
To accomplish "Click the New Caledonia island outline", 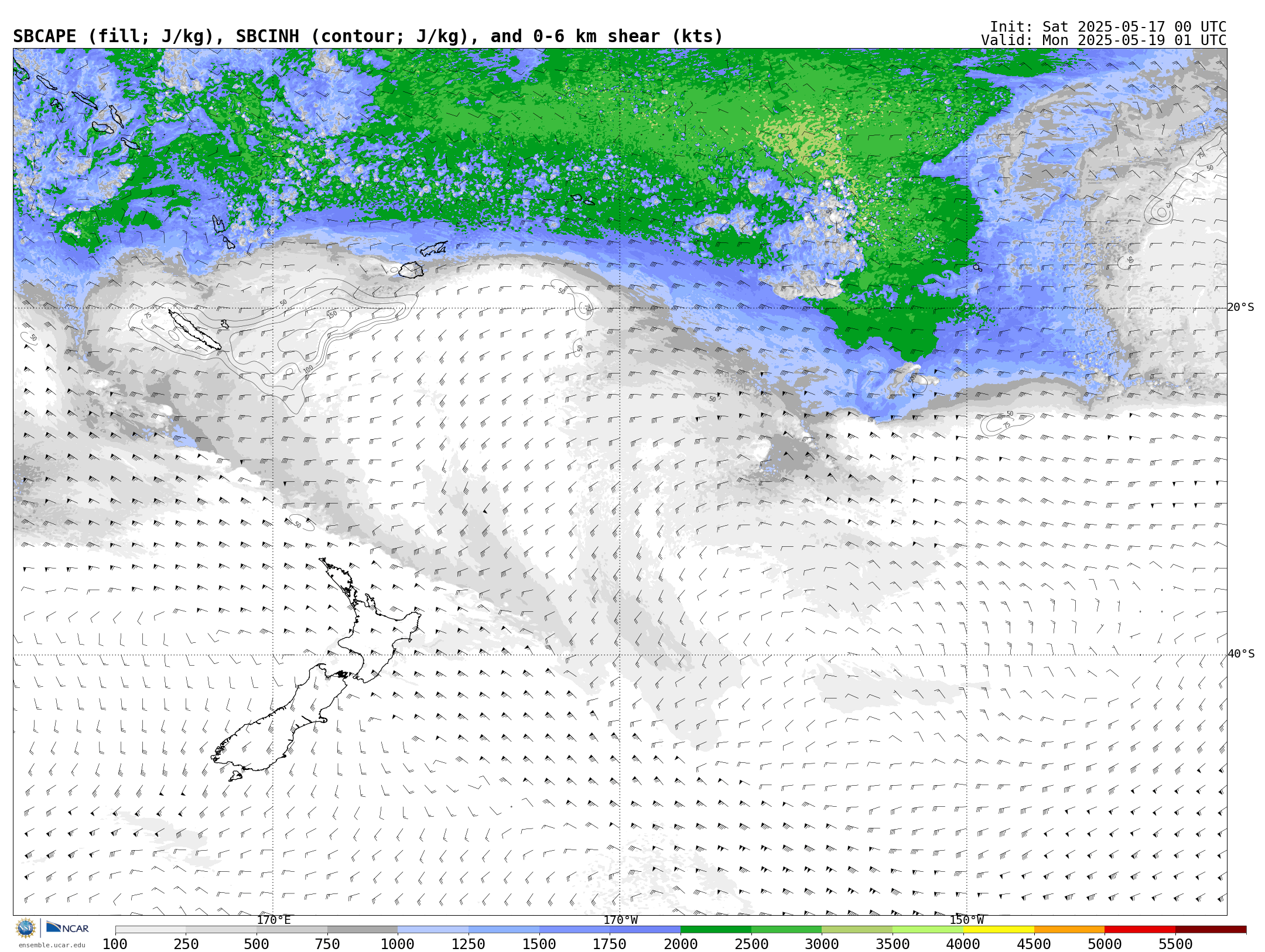I will pos(194,330).
